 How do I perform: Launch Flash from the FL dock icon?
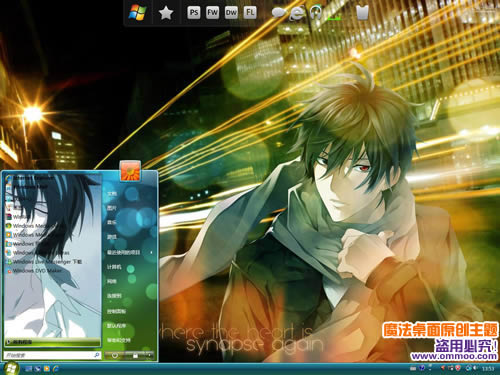coord(250,13)
